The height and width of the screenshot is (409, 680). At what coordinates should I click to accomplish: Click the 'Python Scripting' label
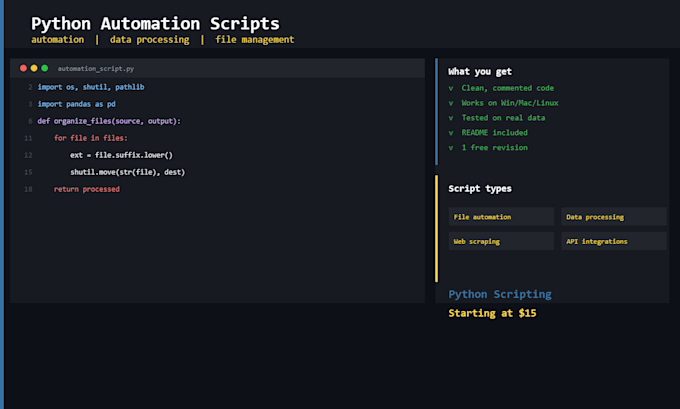[500, 294]
